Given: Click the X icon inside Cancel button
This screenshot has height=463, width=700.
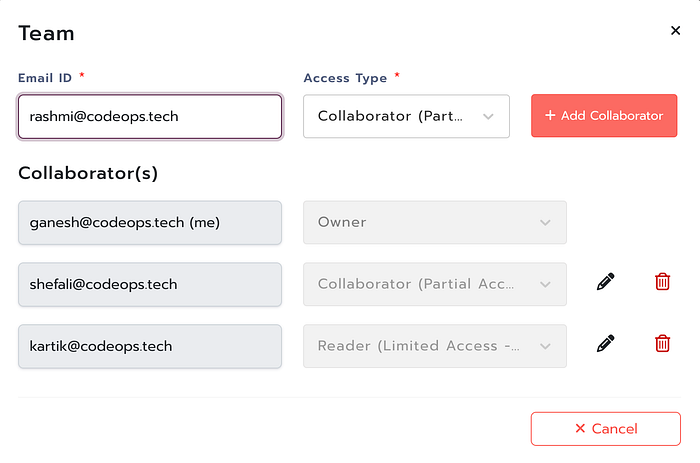Looking at the screenshot, I should pyautogui.click(x=580, y=428).
